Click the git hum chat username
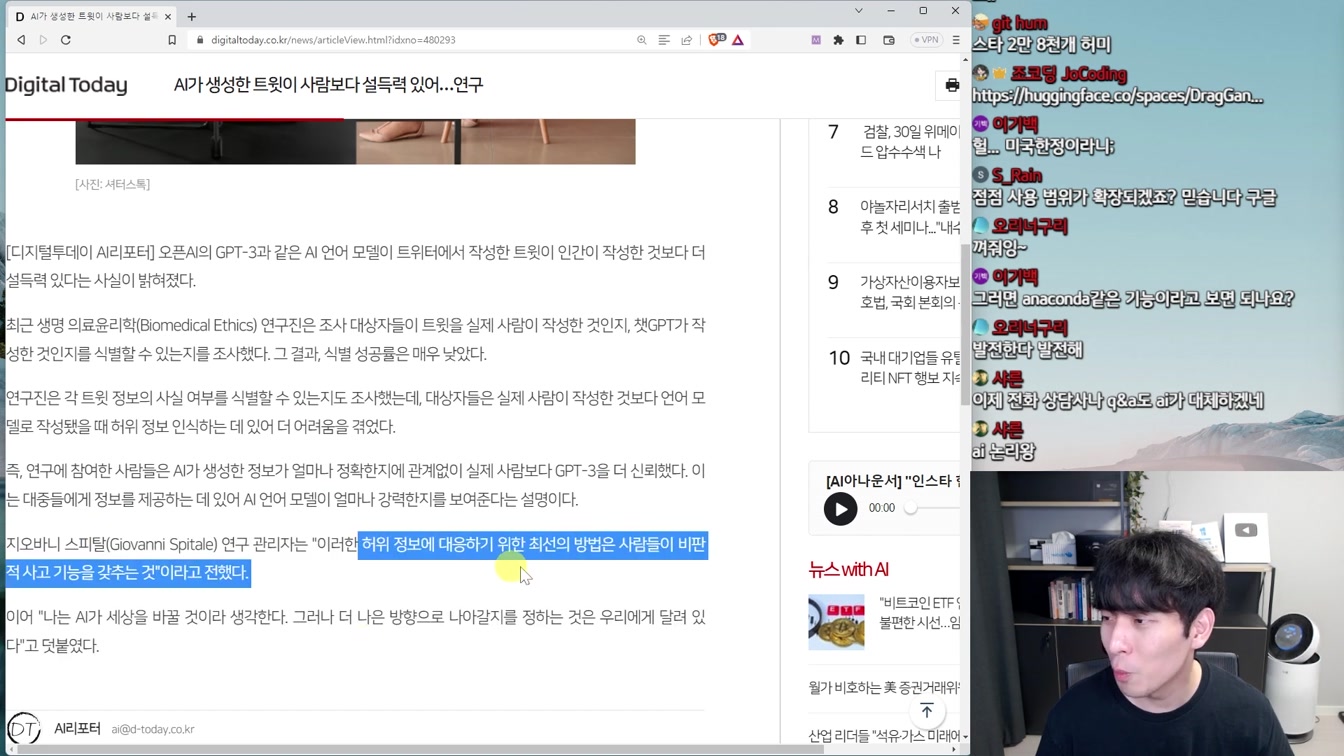1344x756 pixels. [x=1019, y=23]
